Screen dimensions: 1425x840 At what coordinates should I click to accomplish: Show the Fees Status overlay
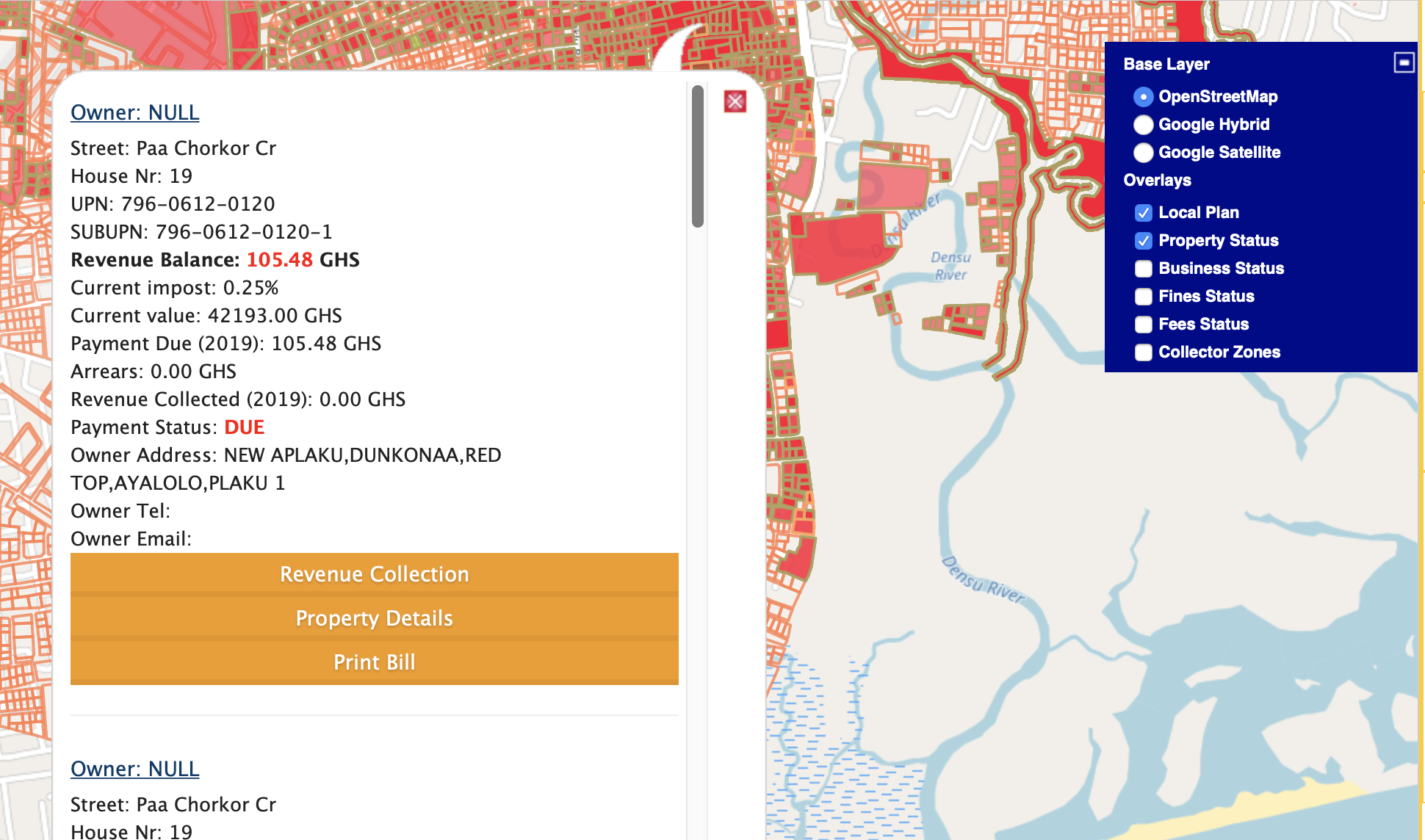coord(1143,325)
